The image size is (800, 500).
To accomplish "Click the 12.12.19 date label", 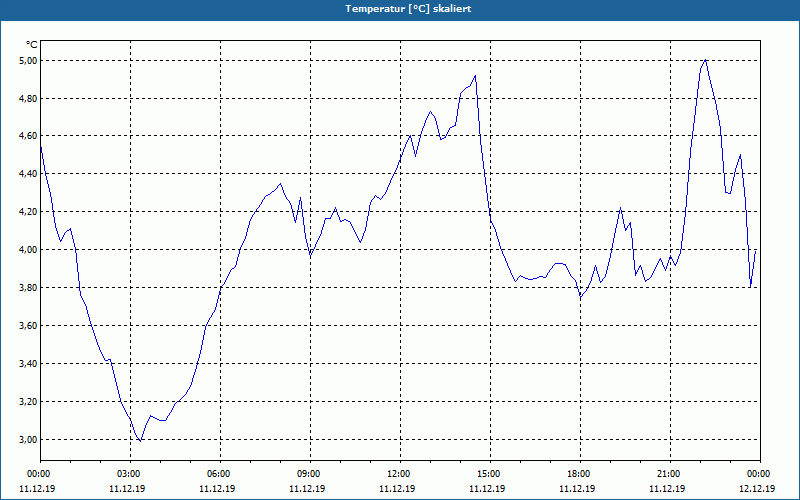I will tap(758, 488).
